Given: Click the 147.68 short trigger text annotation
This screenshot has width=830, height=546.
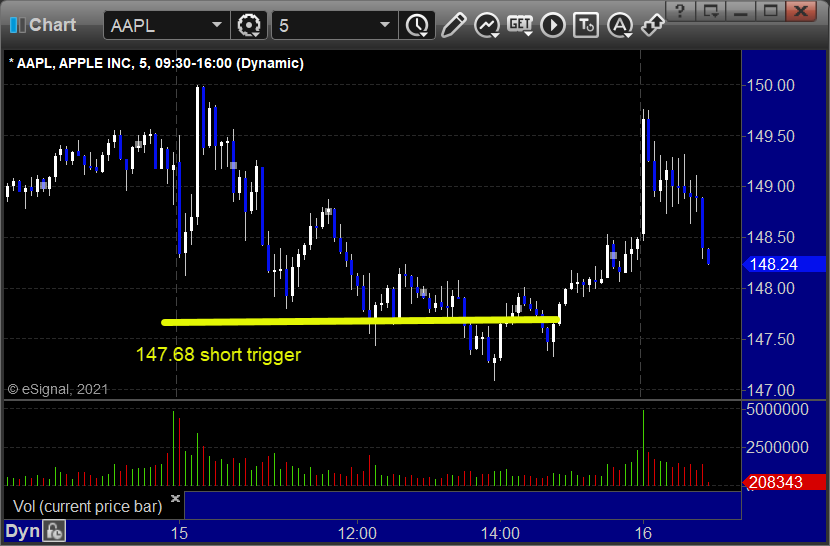Looking at the screenshot, I should 218,354.
